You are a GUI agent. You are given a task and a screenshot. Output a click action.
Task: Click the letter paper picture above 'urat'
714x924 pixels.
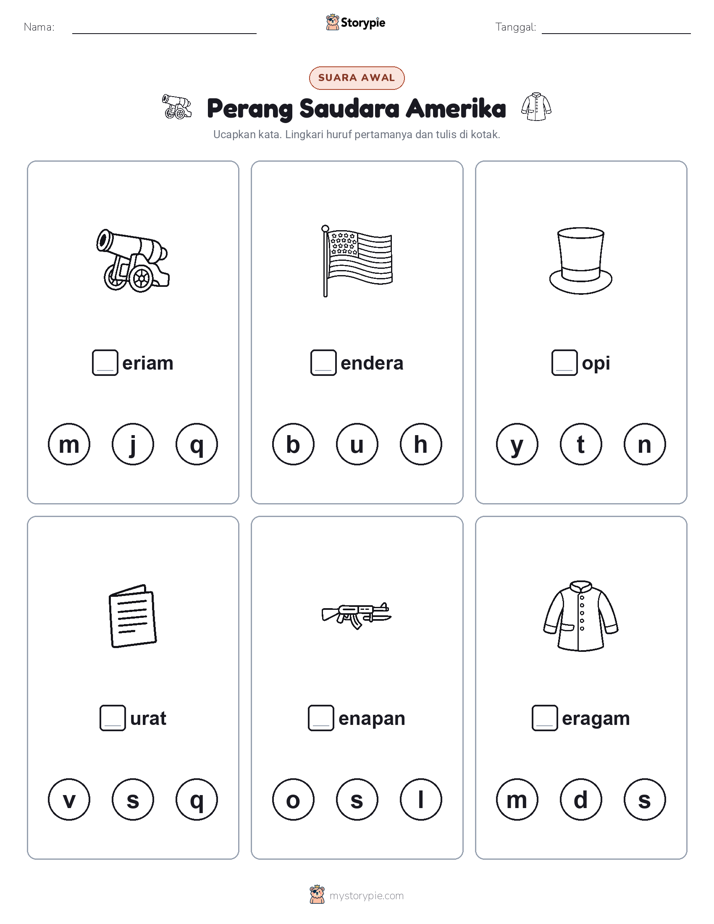[x=133, y=616]
